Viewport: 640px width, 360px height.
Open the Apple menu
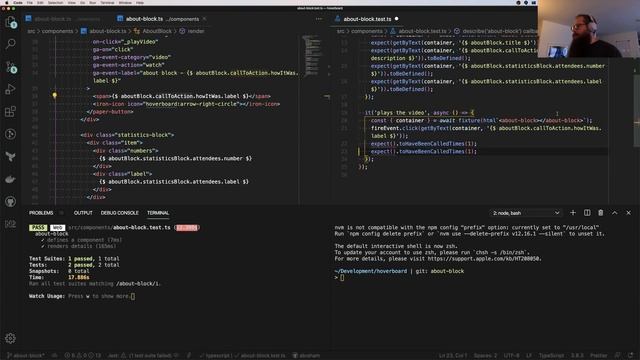(6, 2)
